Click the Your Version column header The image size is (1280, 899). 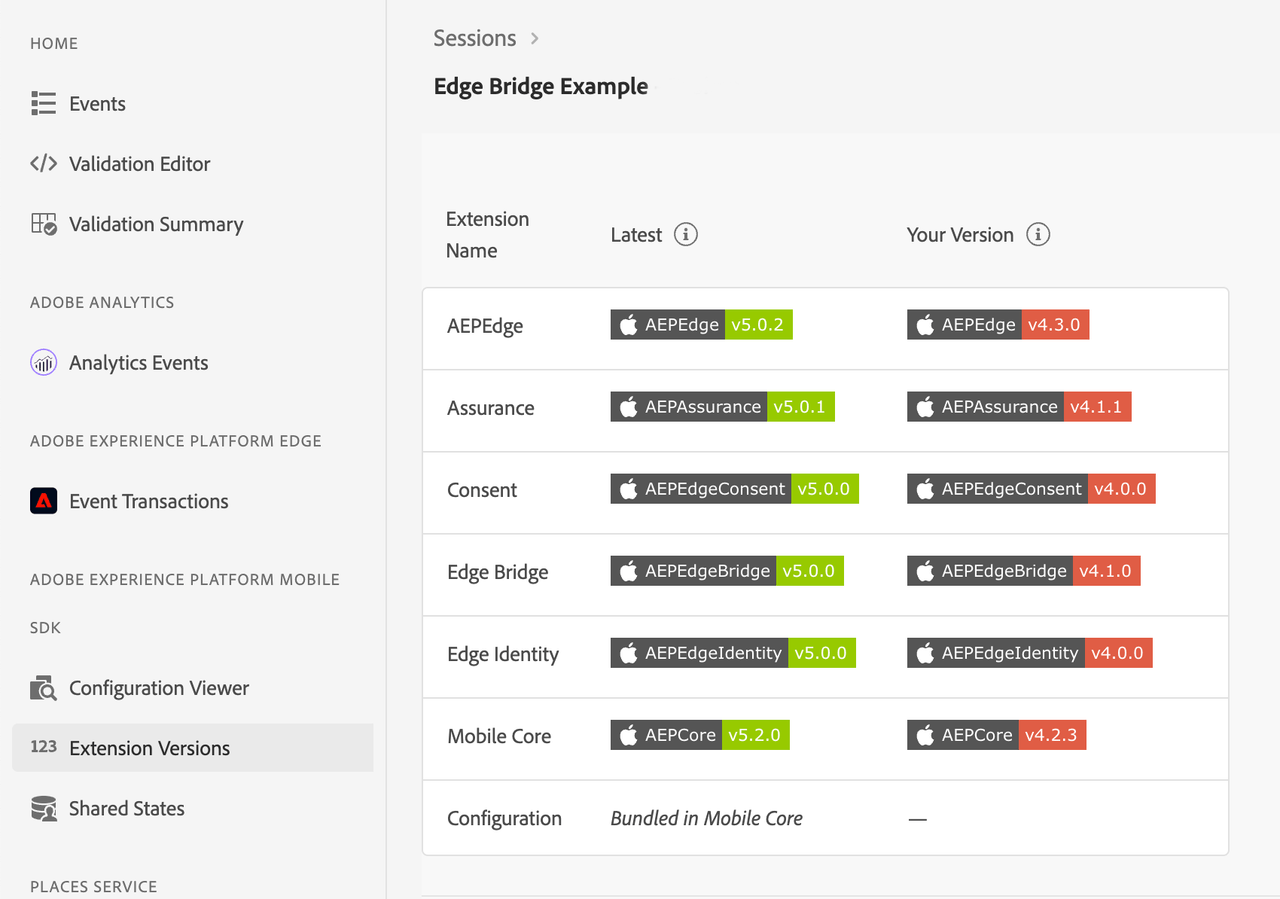(960, 234)
